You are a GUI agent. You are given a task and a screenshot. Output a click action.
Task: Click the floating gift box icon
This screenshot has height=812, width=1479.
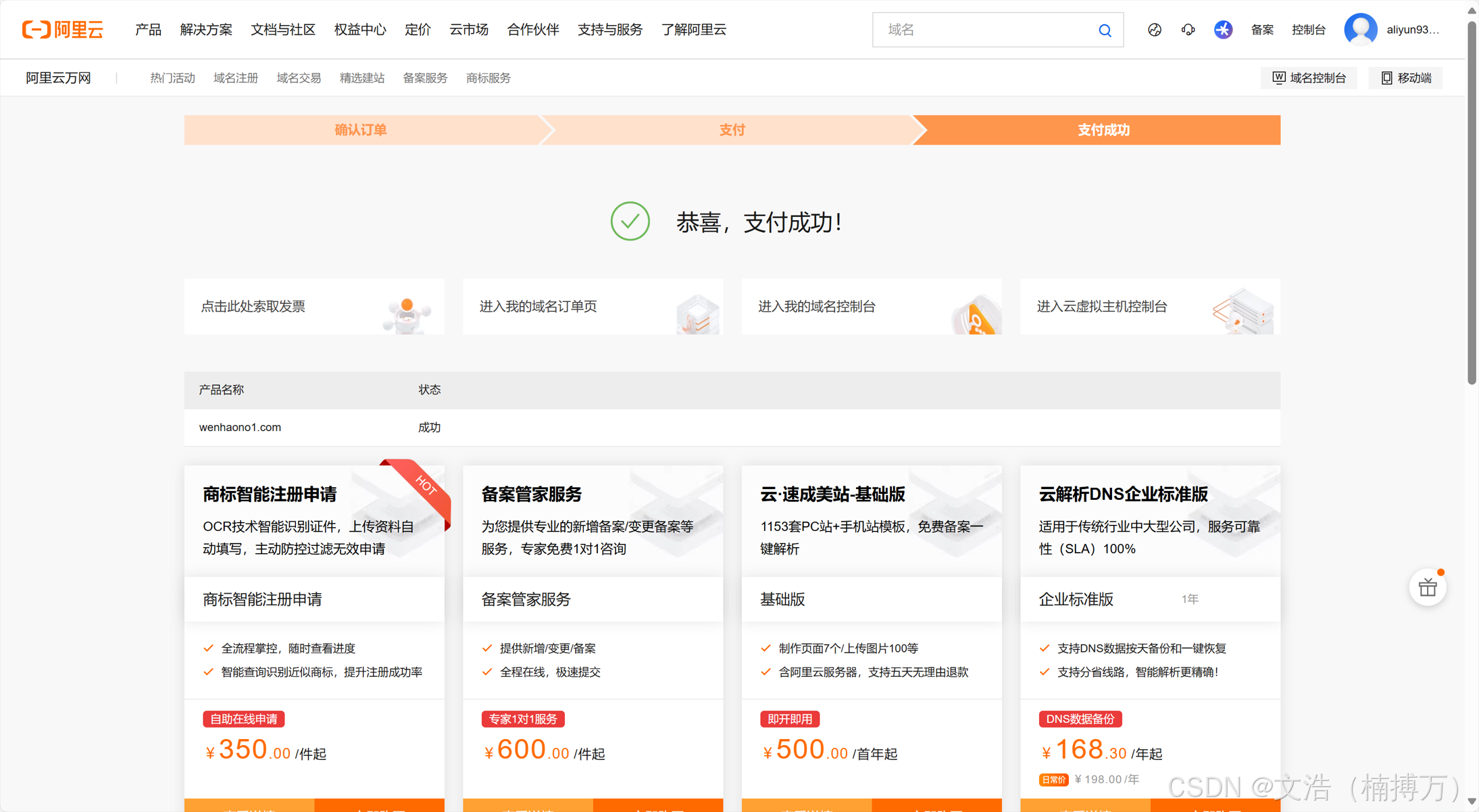coord(1427,588)
